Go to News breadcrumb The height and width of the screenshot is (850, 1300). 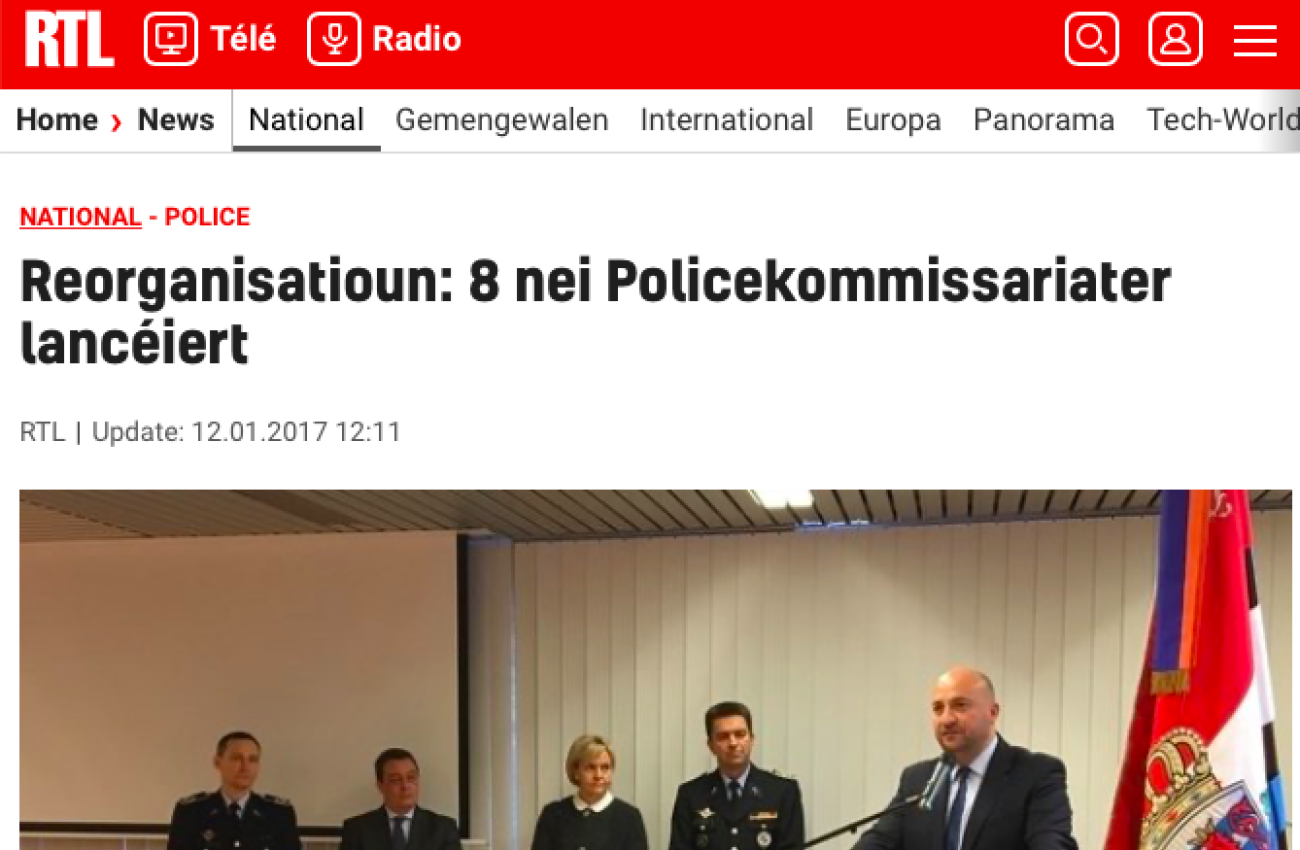176,120
